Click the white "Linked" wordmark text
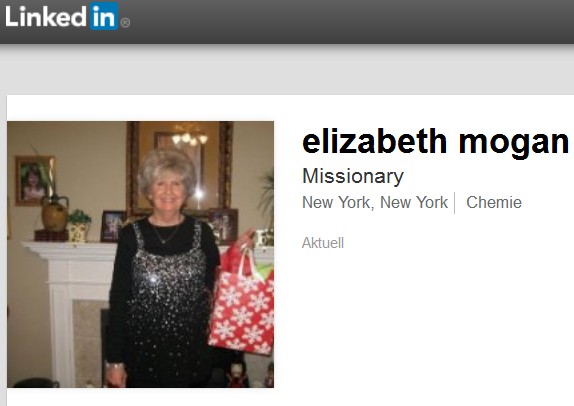574x406 pixels. tap(46, 16)
